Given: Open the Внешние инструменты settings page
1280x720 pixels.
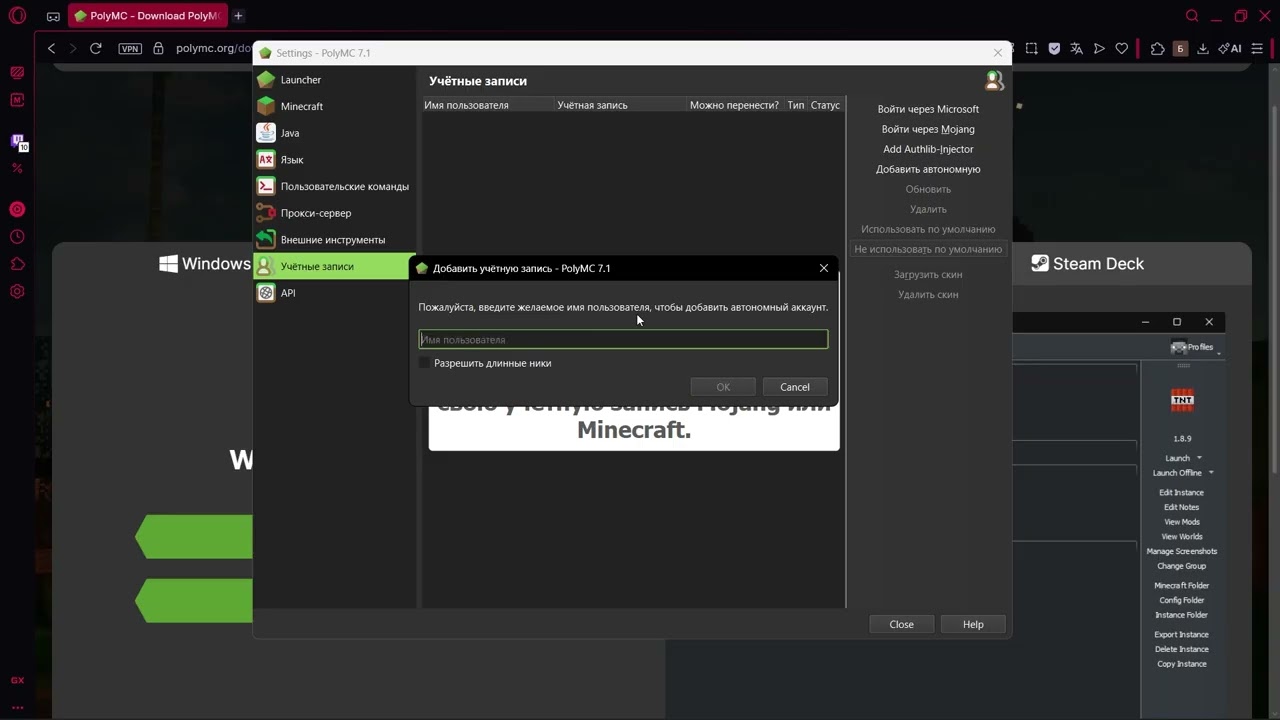Looking at the screenshot, I should [335, 240].
